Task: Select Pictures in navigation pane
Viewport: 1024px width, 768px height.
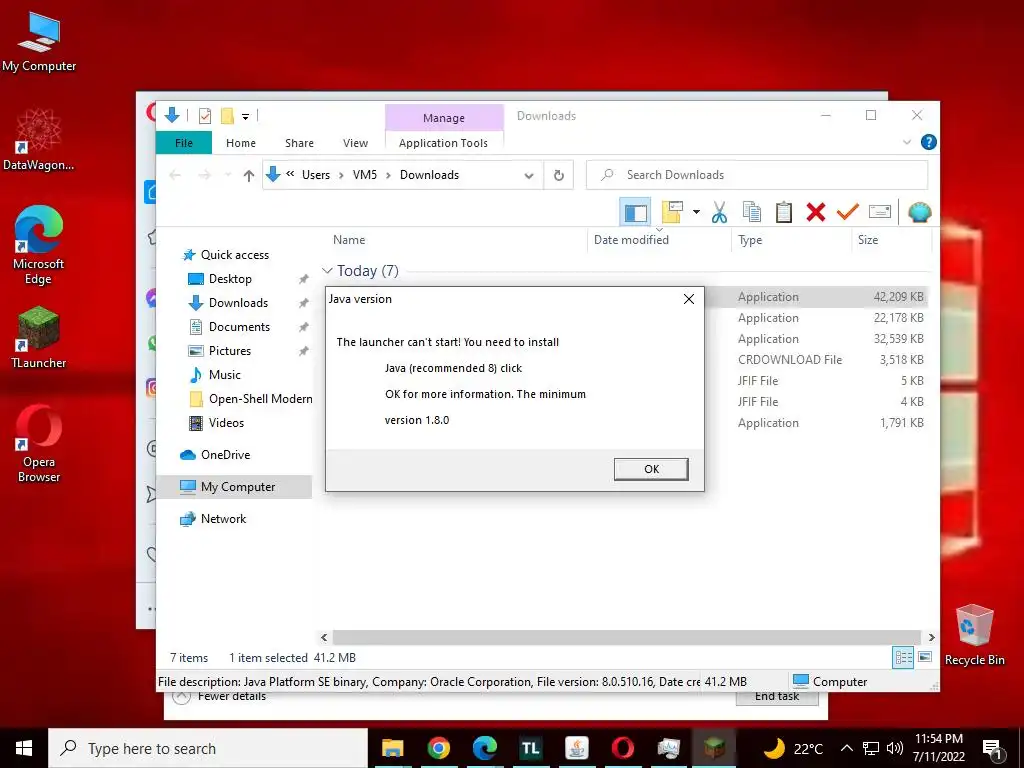Action: [x=229, y=351]
